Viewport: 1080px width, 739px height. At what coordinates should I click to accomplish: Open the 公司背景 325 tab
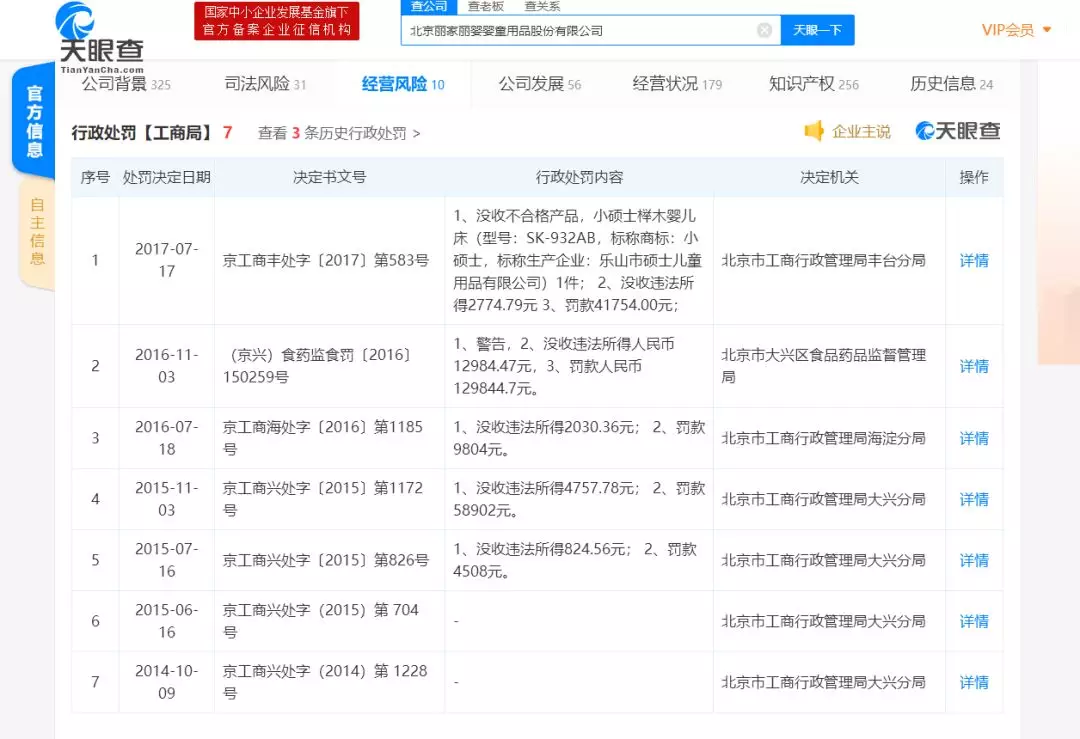[x=126, y=84]
